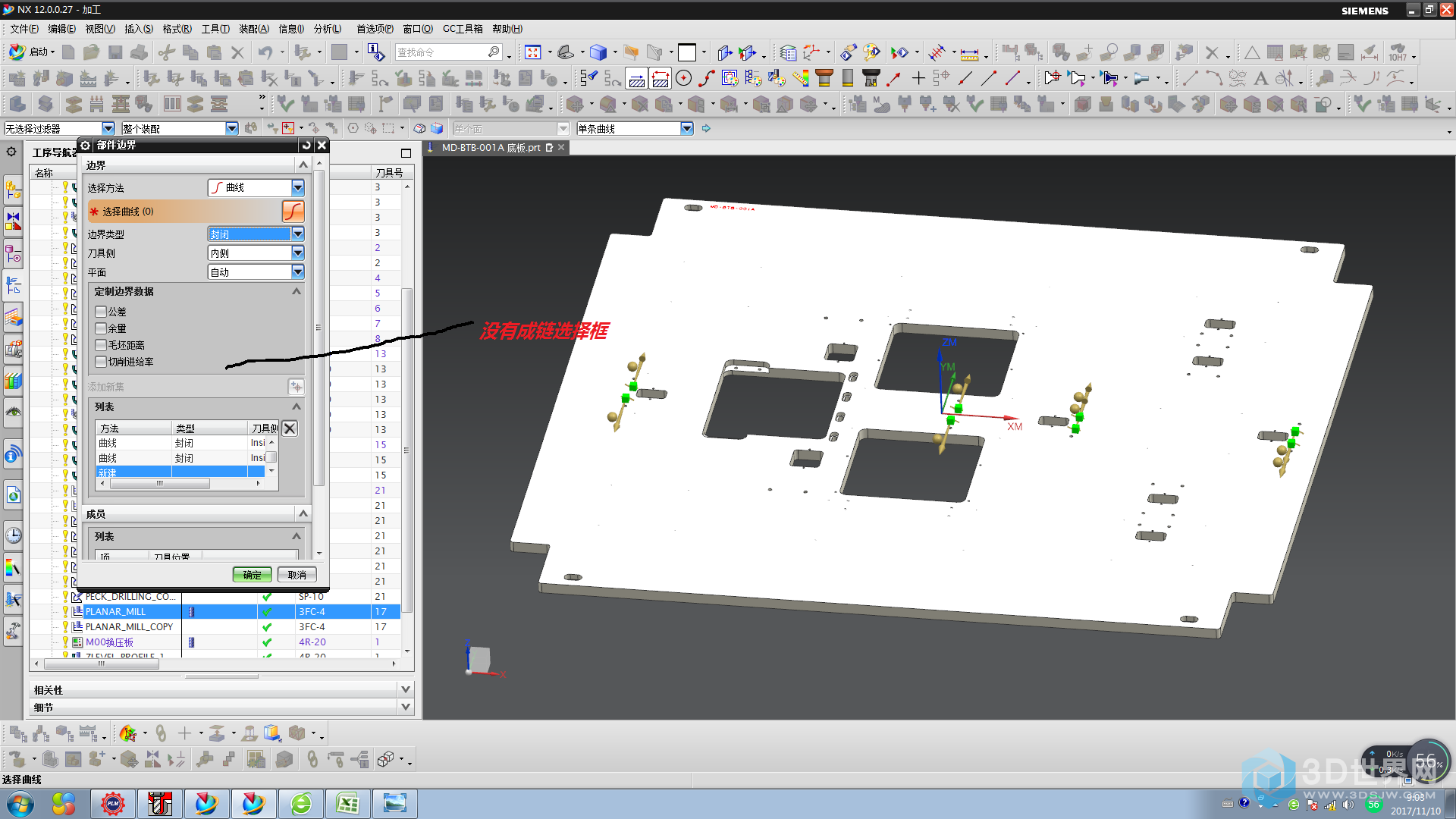The image size is (1456, 819).
Task: Enable the 余量 checkbox
Action: (x=101, y=328)
